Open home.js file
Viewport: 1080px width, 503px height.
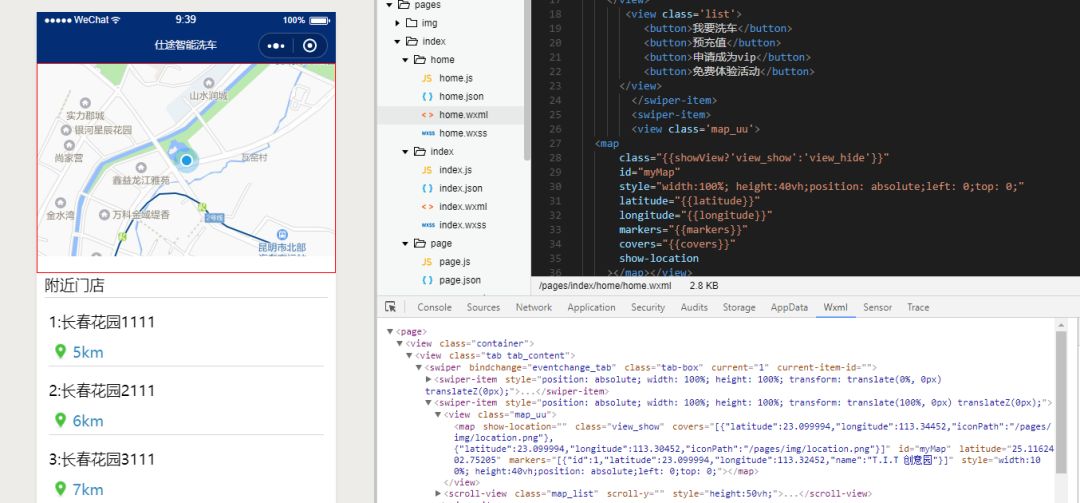pyautogui.click(x=456, y=79)
